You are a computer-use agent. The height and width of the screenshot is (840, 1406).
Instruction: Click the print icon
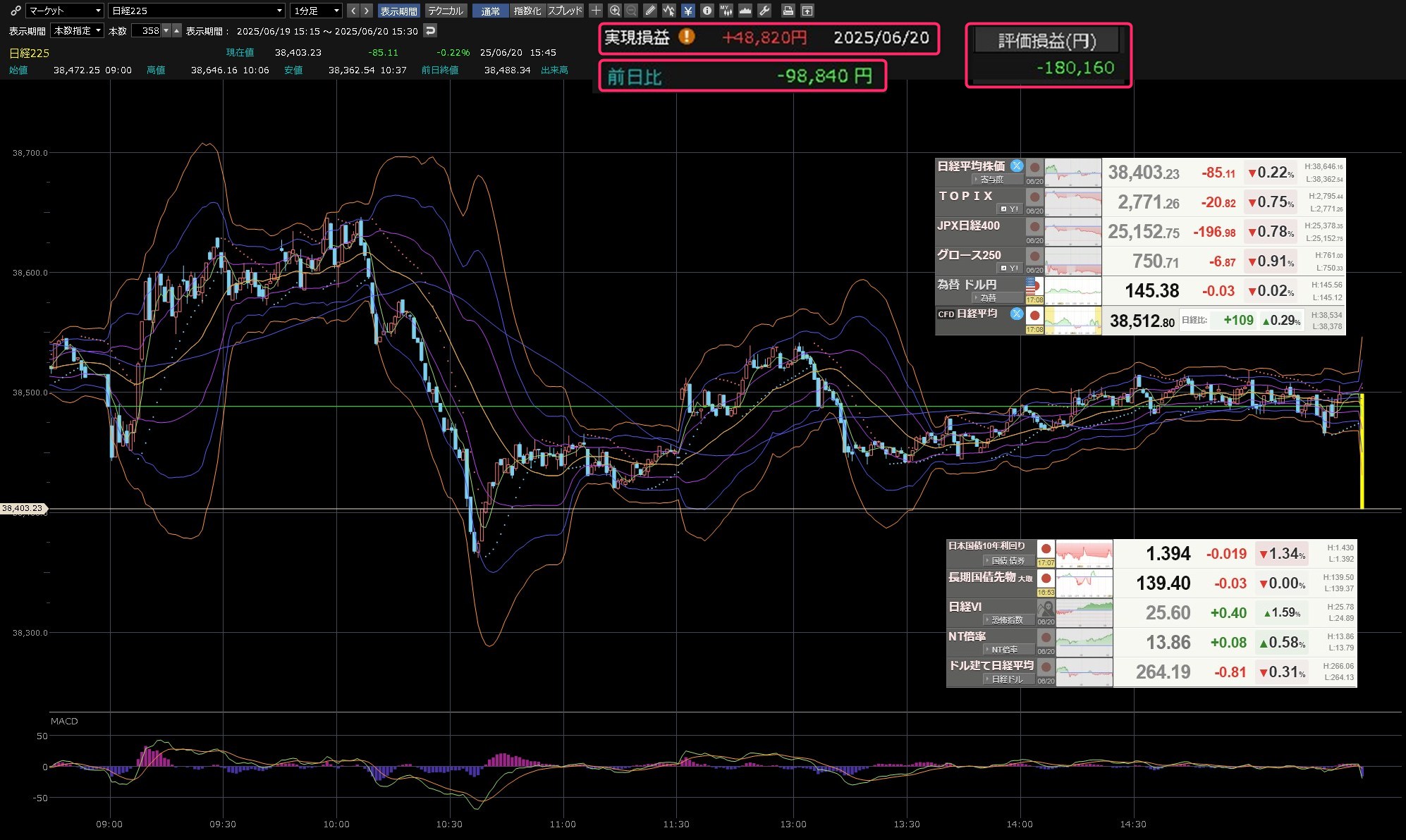click(788, 11)
